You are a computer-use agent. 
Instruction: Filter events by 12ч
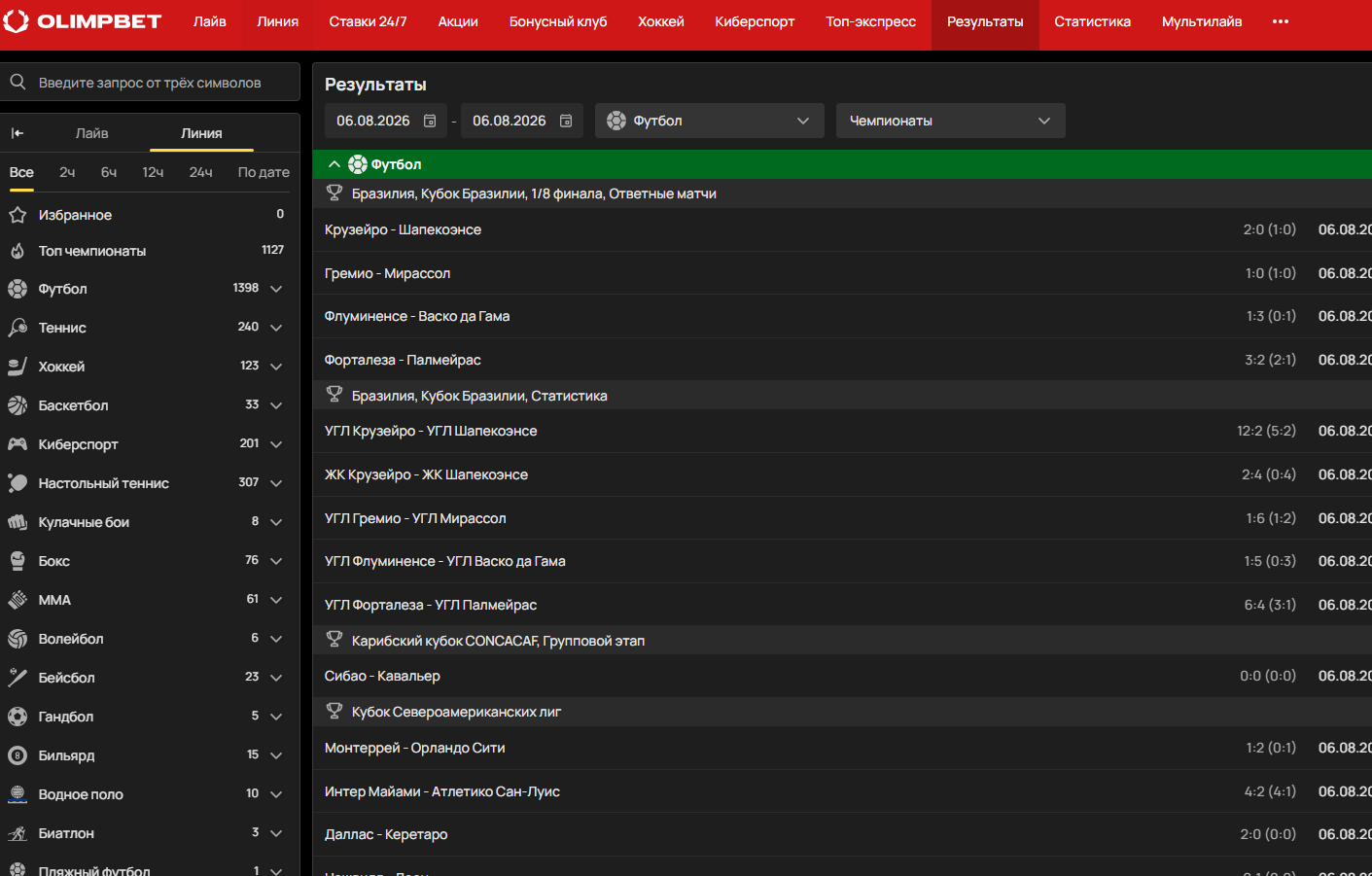(x=153, y=172)
